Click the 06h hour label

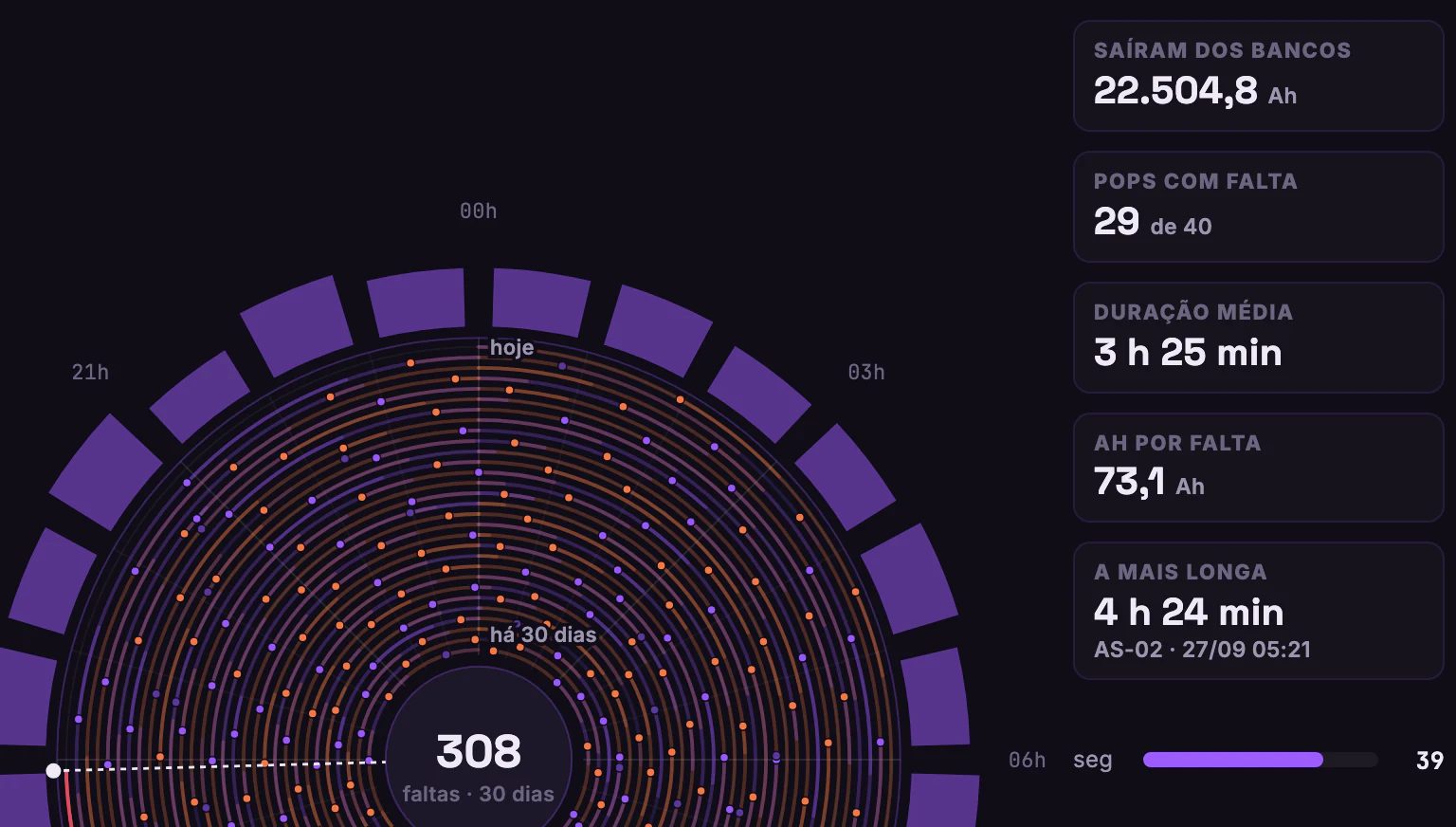[1028, 761]
